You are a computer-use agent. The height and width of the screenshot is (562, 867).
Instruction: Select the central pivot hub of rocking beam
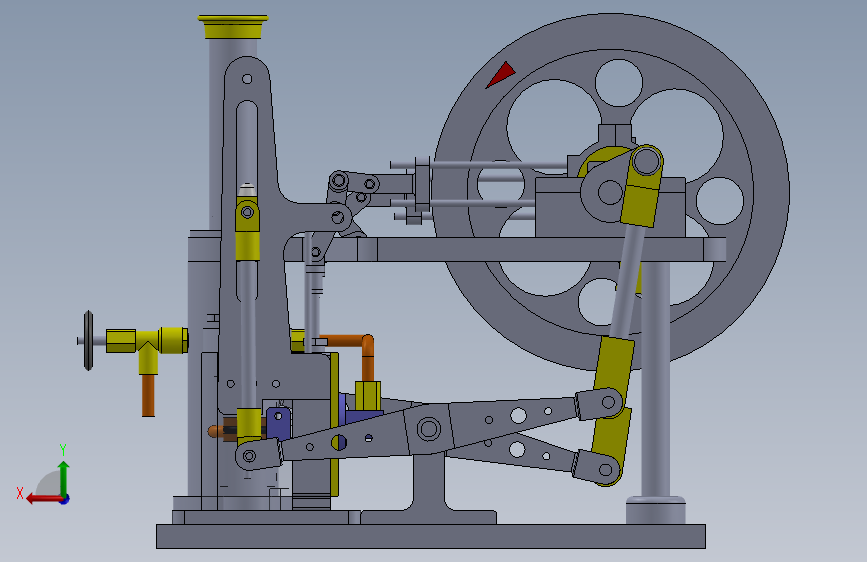click(x=429, y=429)
